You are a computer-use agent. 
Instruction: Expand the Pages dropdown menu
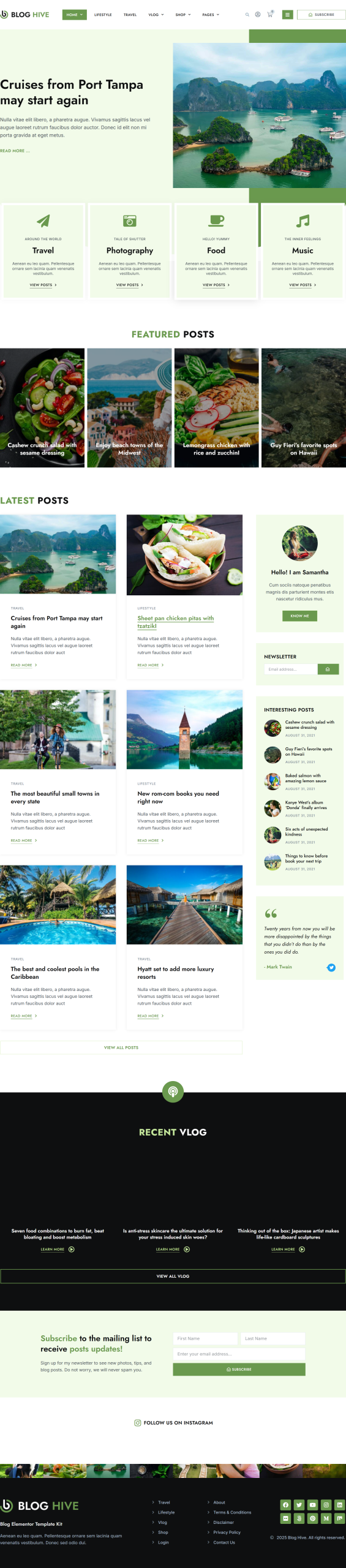pyautogui.click(x=211, y=15)
